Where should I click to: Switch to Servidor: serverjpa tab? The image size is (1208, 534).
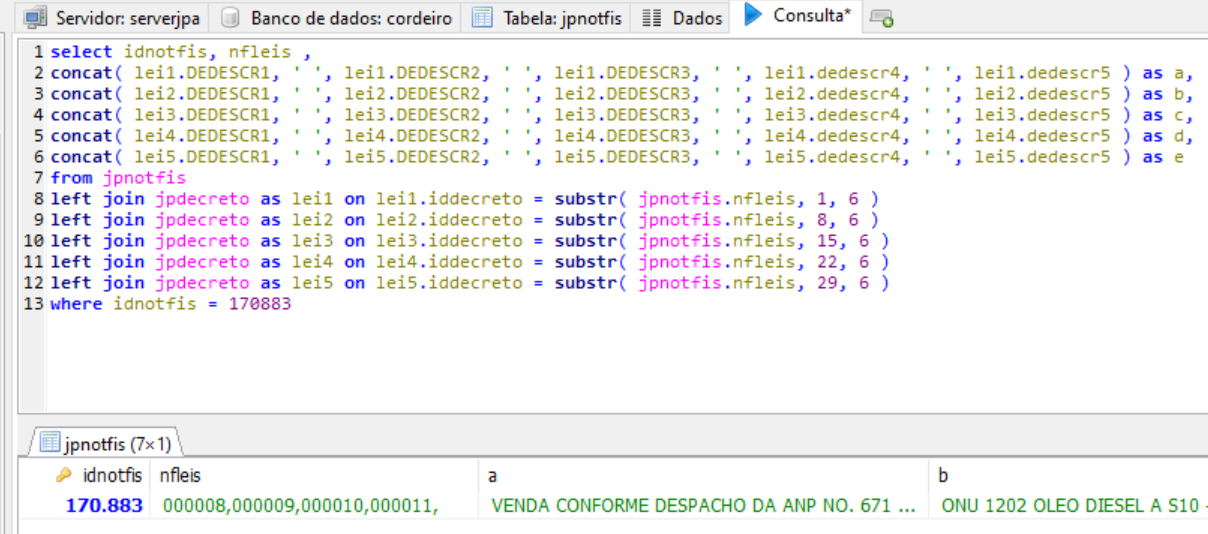[115, 18]
